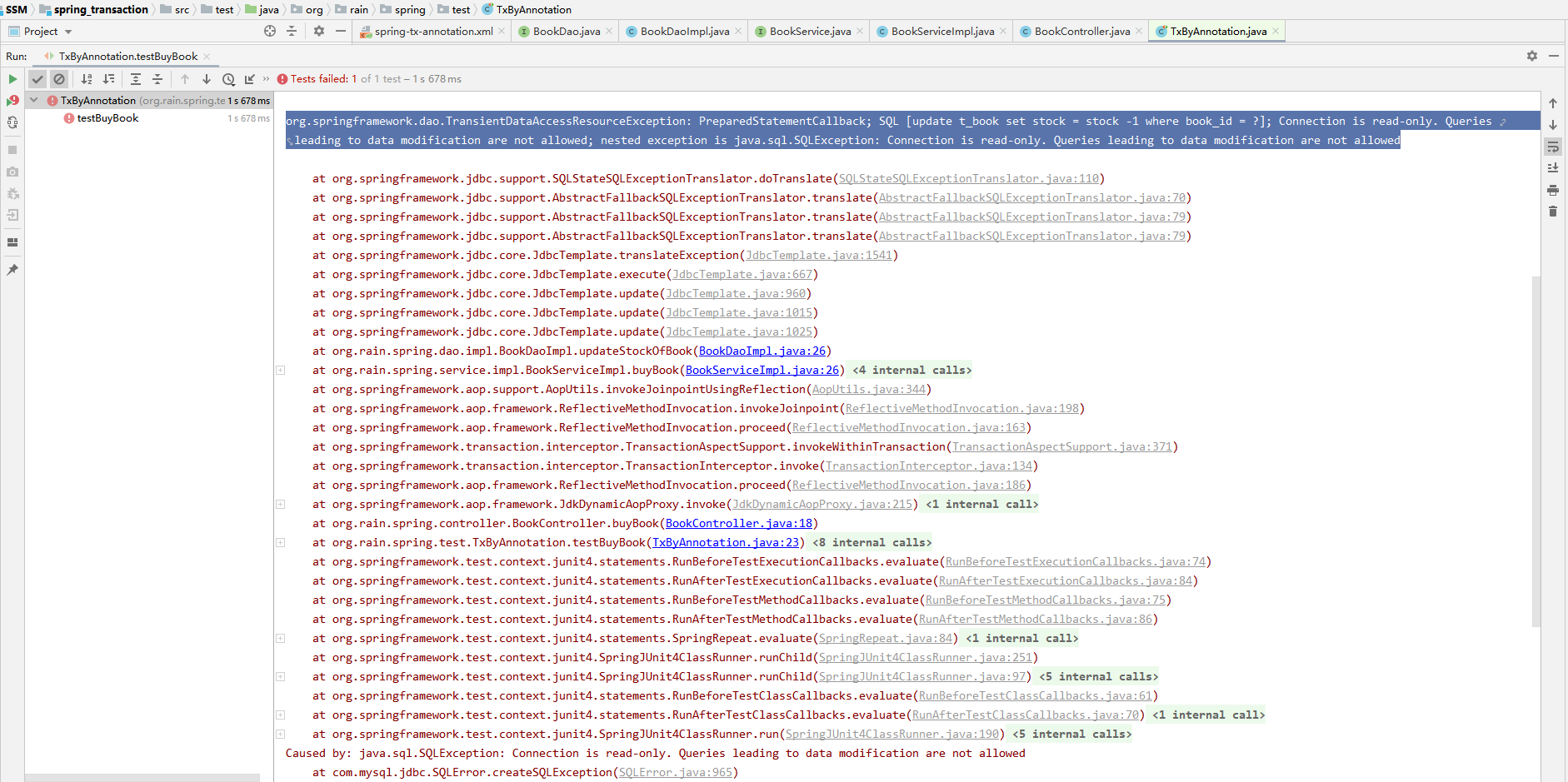Open the test history clock icon
The width and height of the screenshot is (1568, 782).
tap(228, 79)
